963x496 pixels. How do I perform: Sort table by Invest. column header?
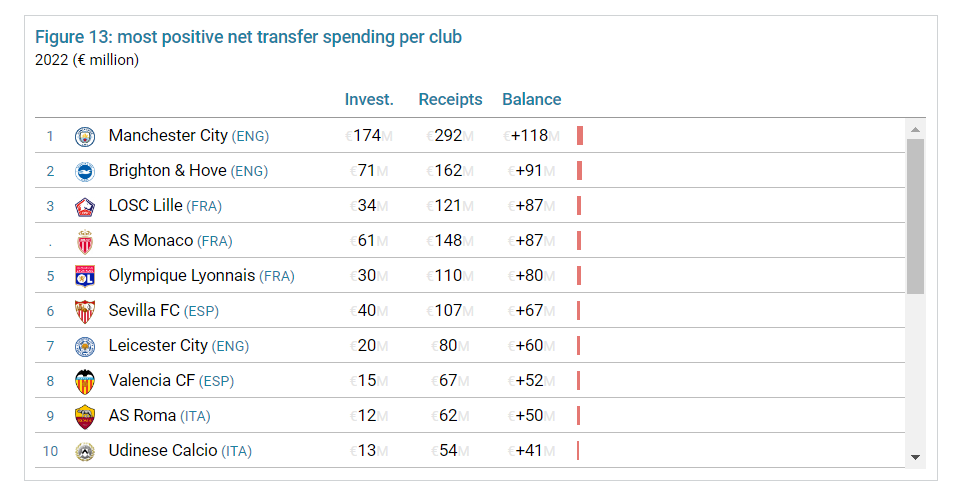coord(369,99)
